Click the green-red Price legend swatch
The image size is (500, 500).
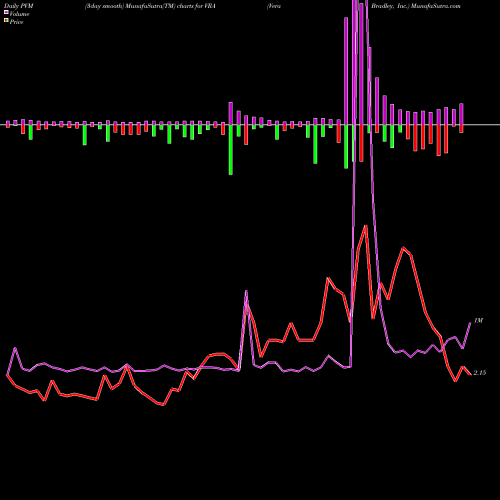pos(6,20)
